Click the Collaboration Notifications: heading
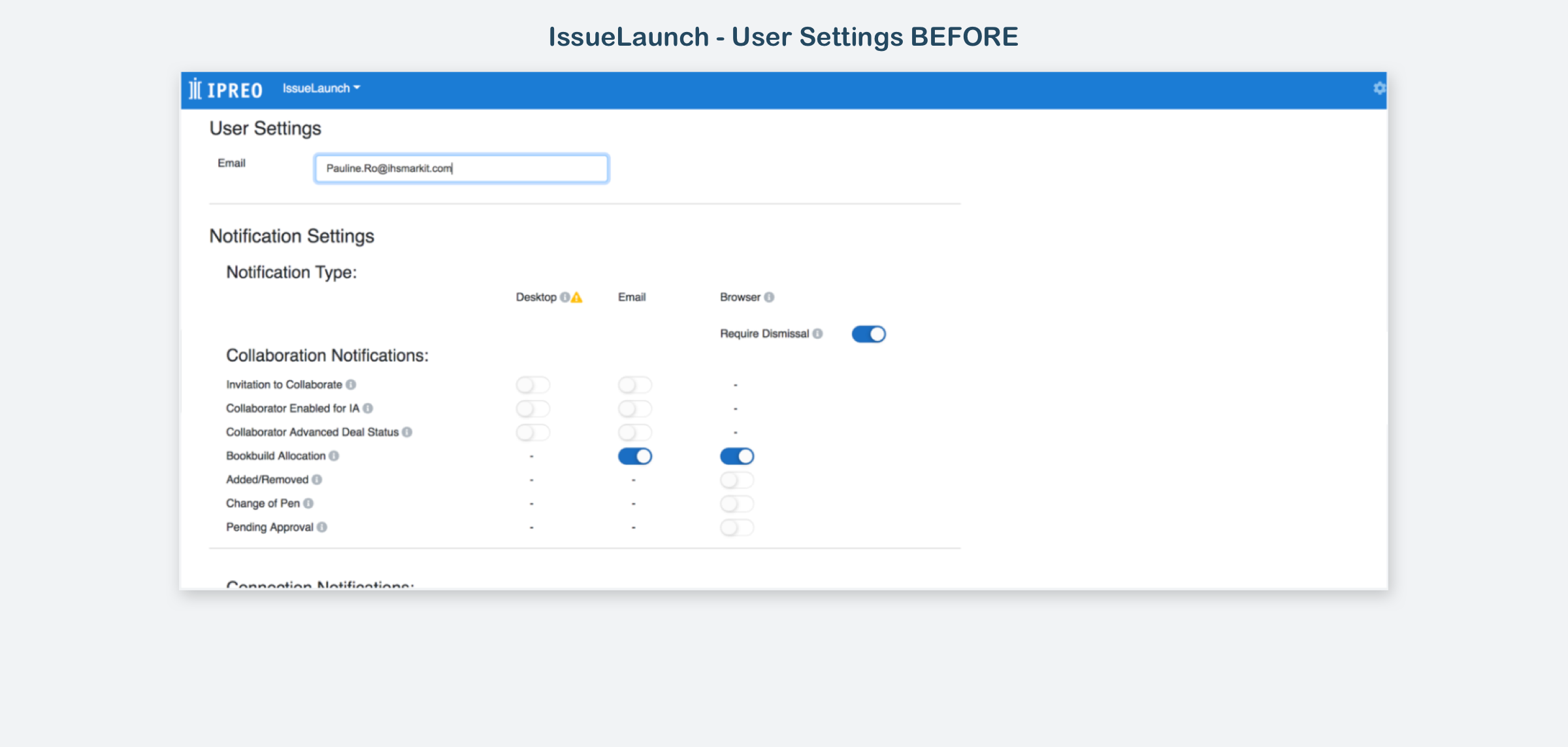This screenshot has width=1568, height=747. point(327,355)
